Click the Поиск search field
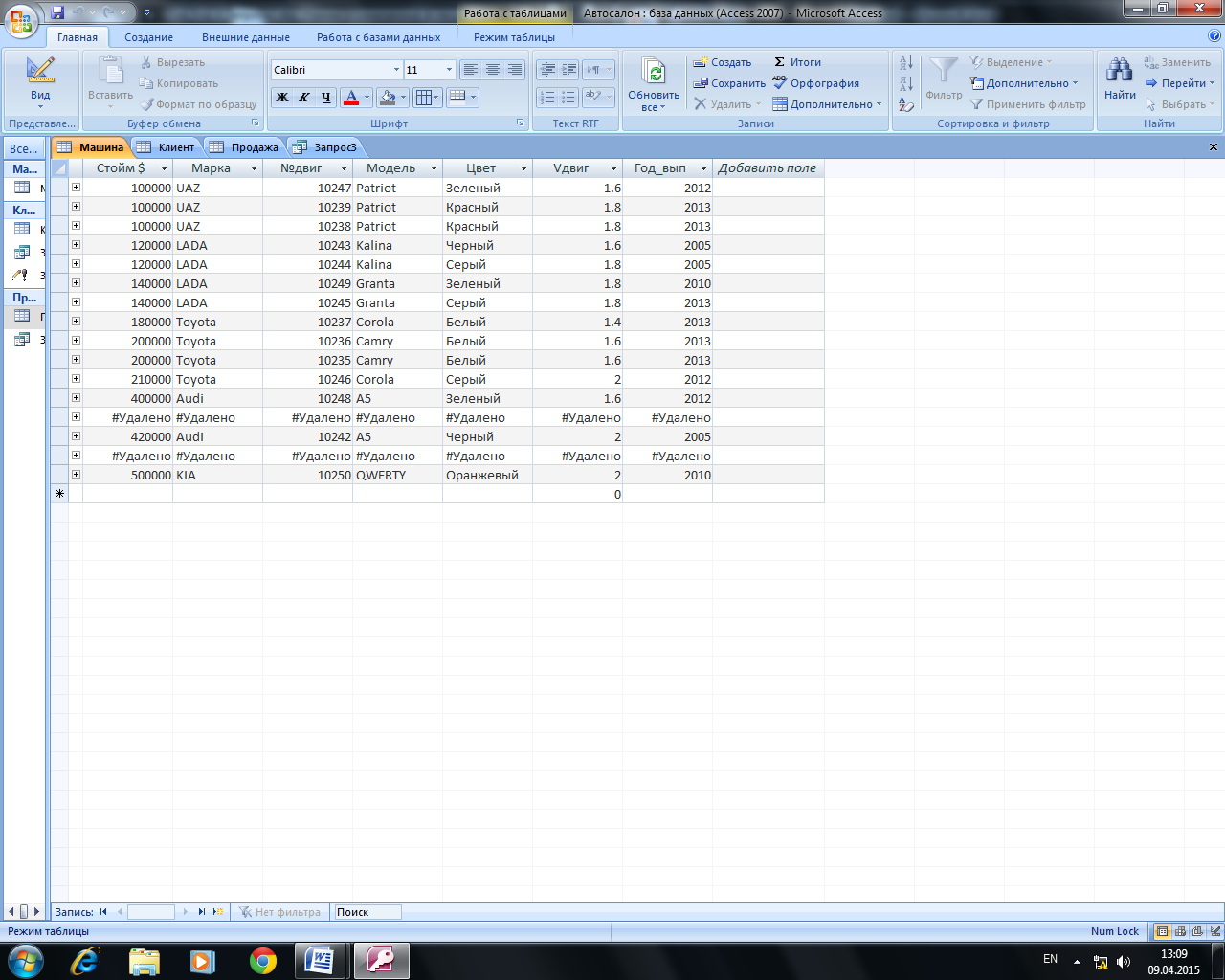The image size is (1225, 980). click(x=367, y=912)
